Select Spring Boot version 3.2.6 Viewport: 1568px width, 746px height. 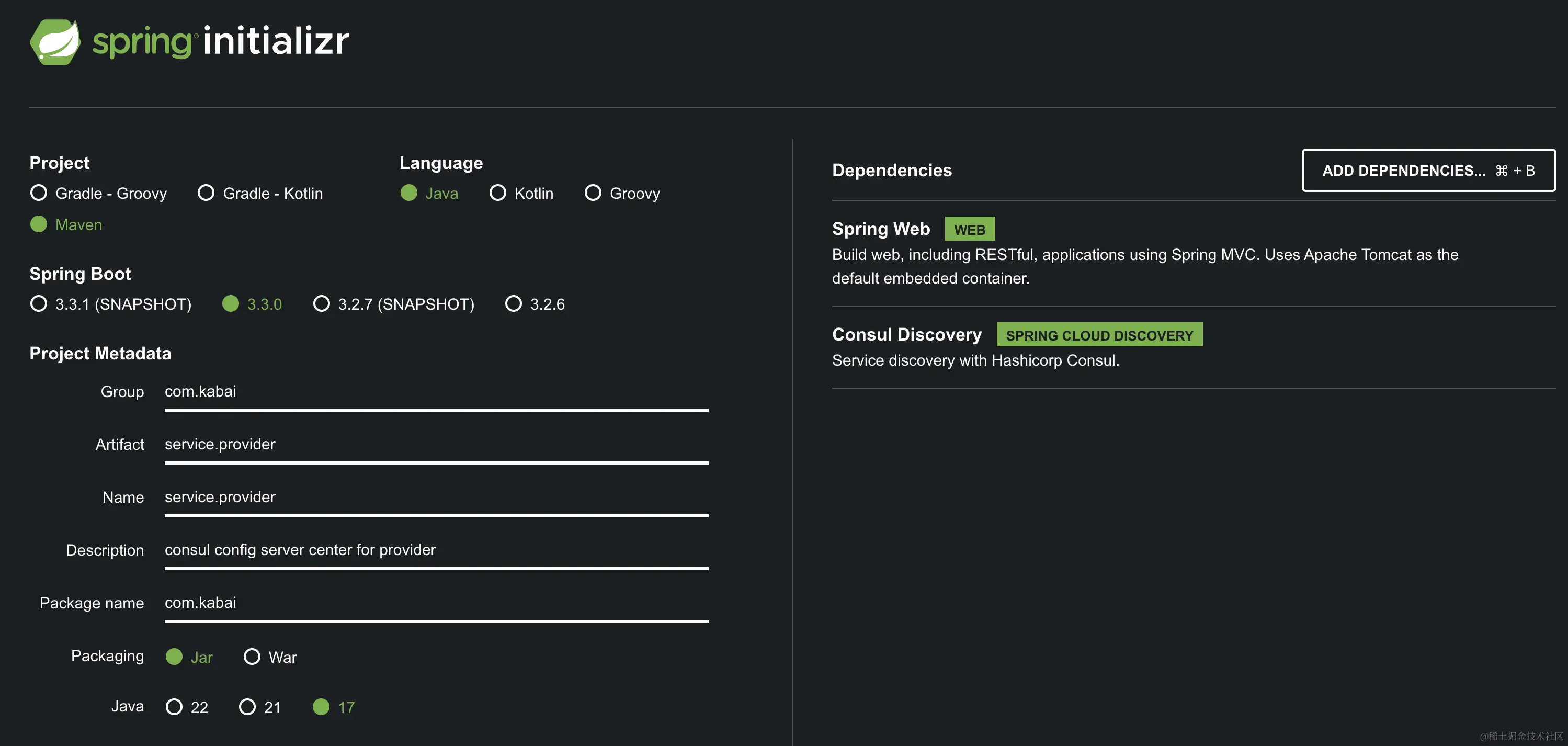tap(514, 304)
